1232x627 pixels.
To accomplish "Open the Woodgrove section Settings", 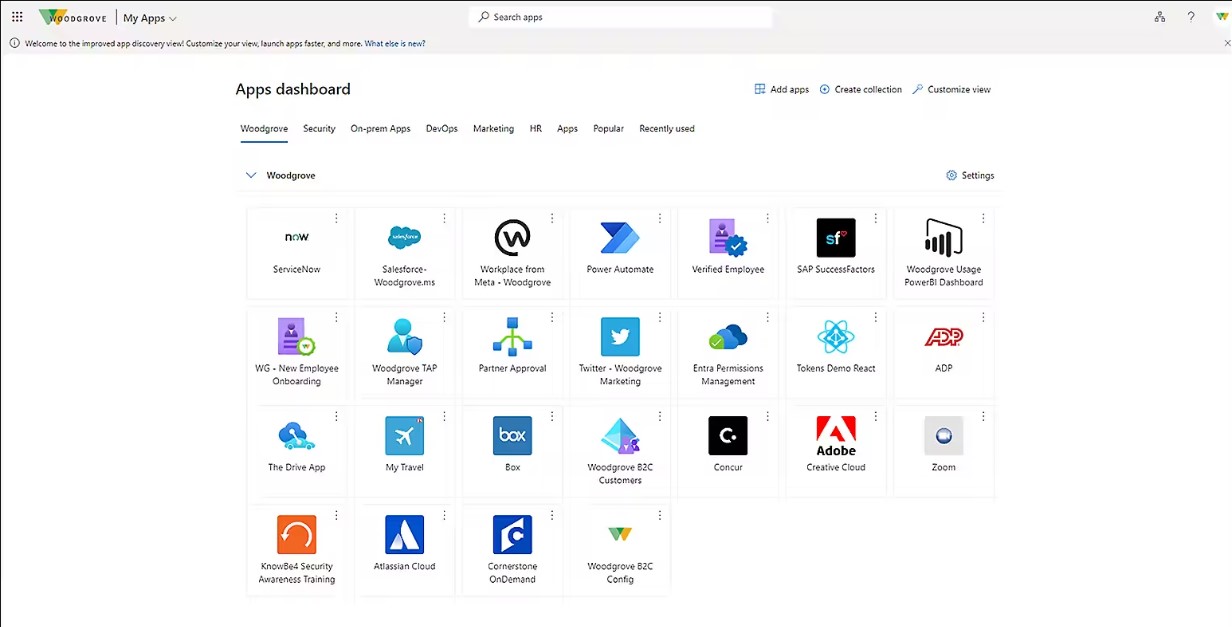I will coord(969,174).
